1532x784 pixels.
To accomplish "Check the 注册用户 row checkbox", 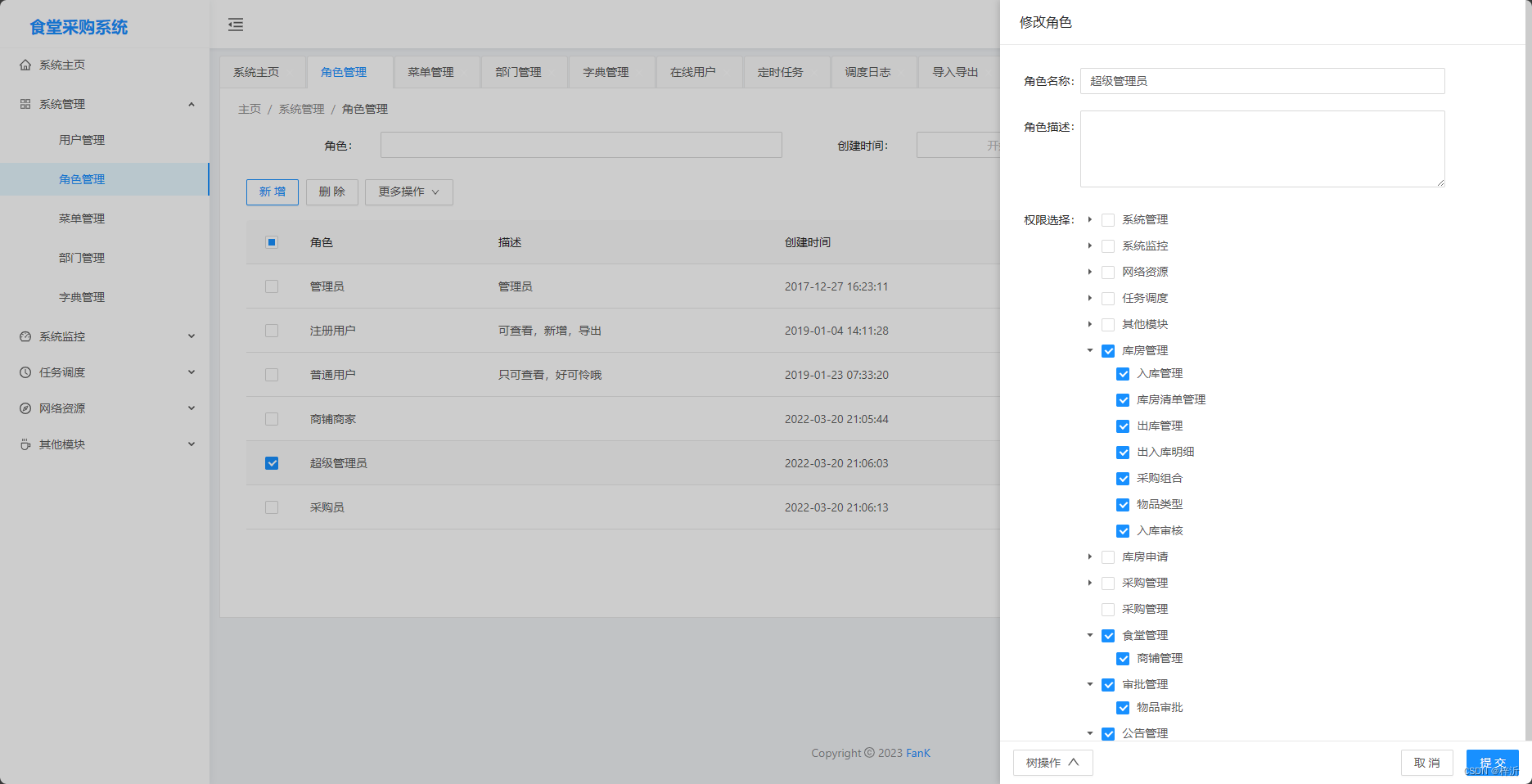I will tap(272, 331).
